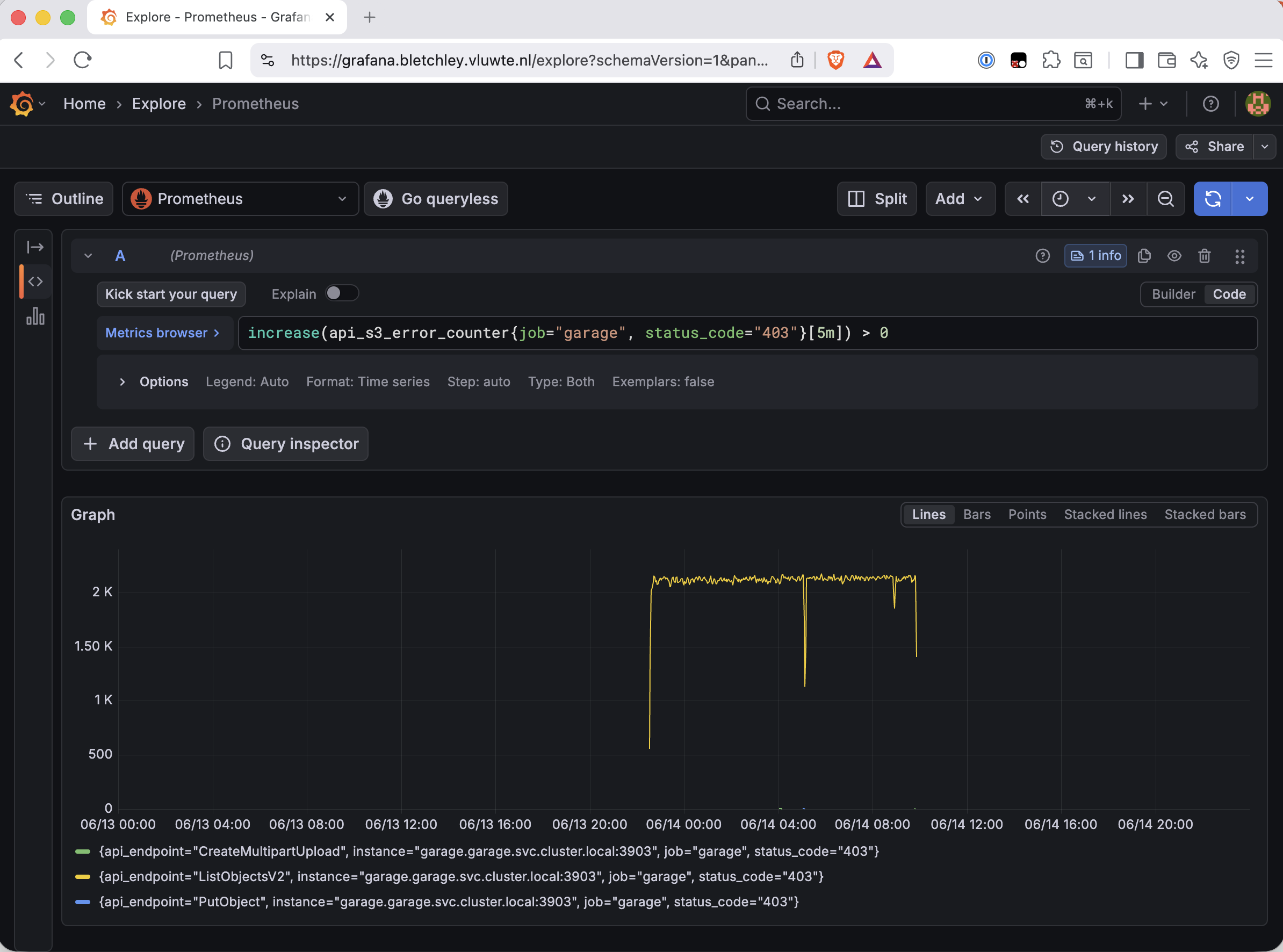Click the 1 info badge
Viewport: 1283px width, 952px height.
(x=1095, y=256)
